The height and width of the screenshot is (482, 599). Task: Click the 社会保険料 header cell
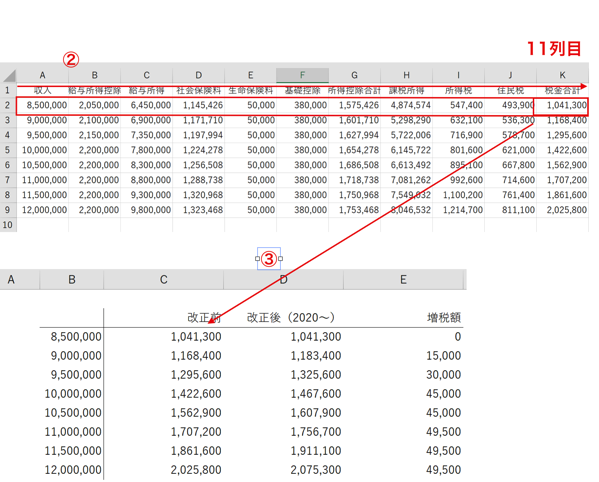click(198, 91)
